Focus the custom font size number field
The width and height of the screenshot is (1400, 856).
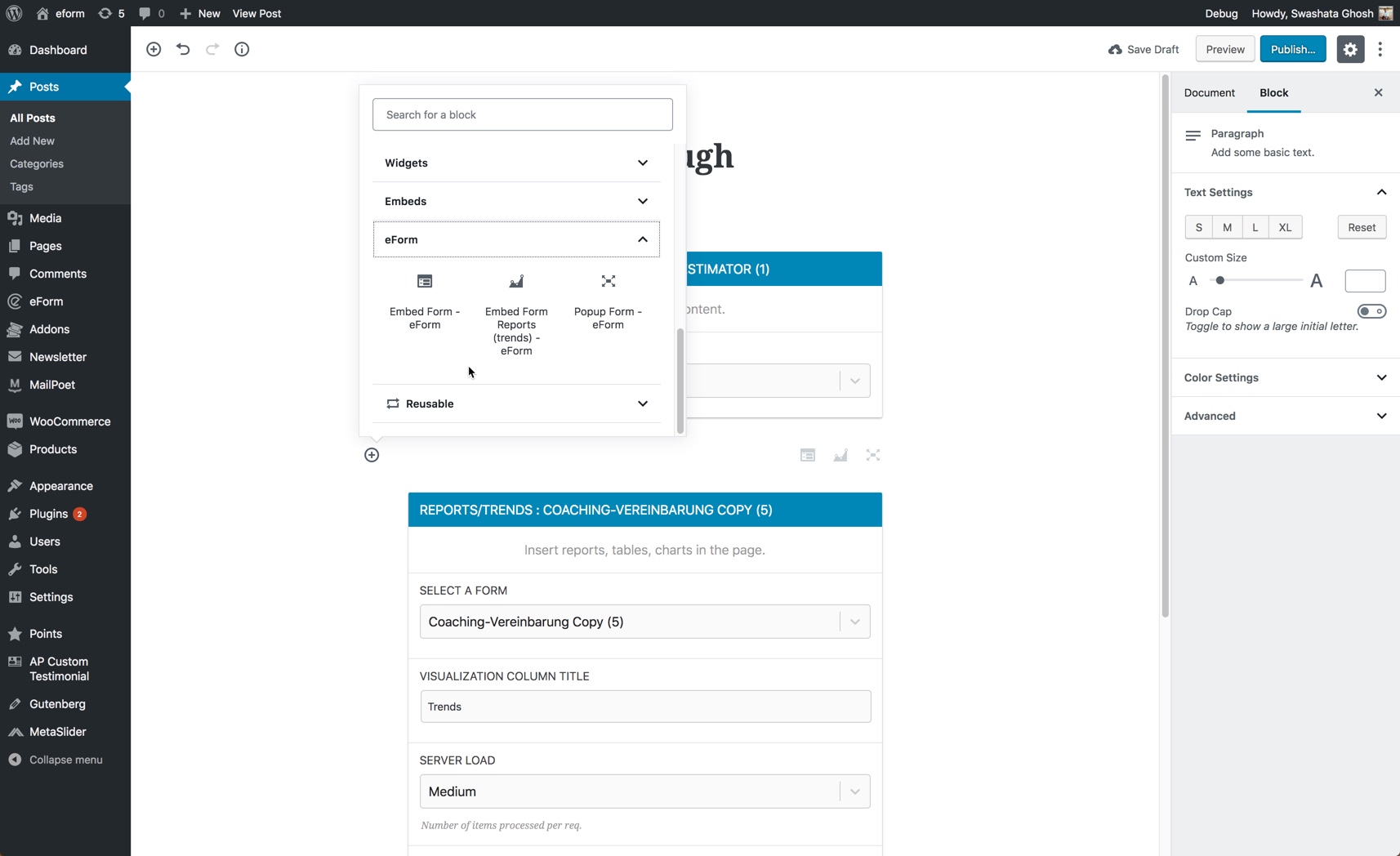point(1365,280)
